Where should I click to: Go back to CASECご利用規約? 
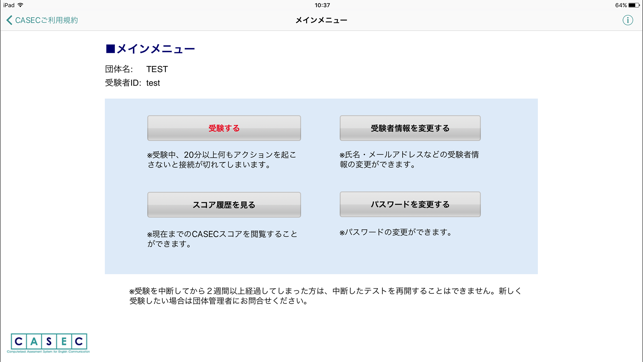point(42,20)
